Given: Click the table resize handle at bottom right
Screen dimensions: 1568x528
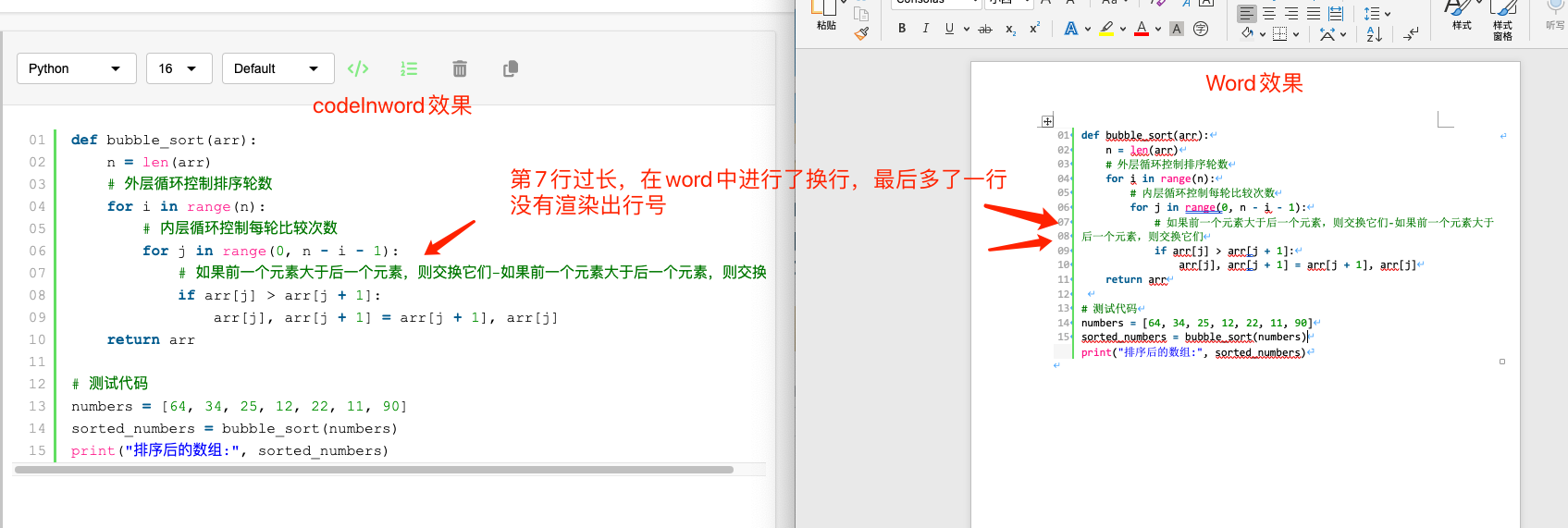Looking at the screenshot, I should (x=1502, y=362).
